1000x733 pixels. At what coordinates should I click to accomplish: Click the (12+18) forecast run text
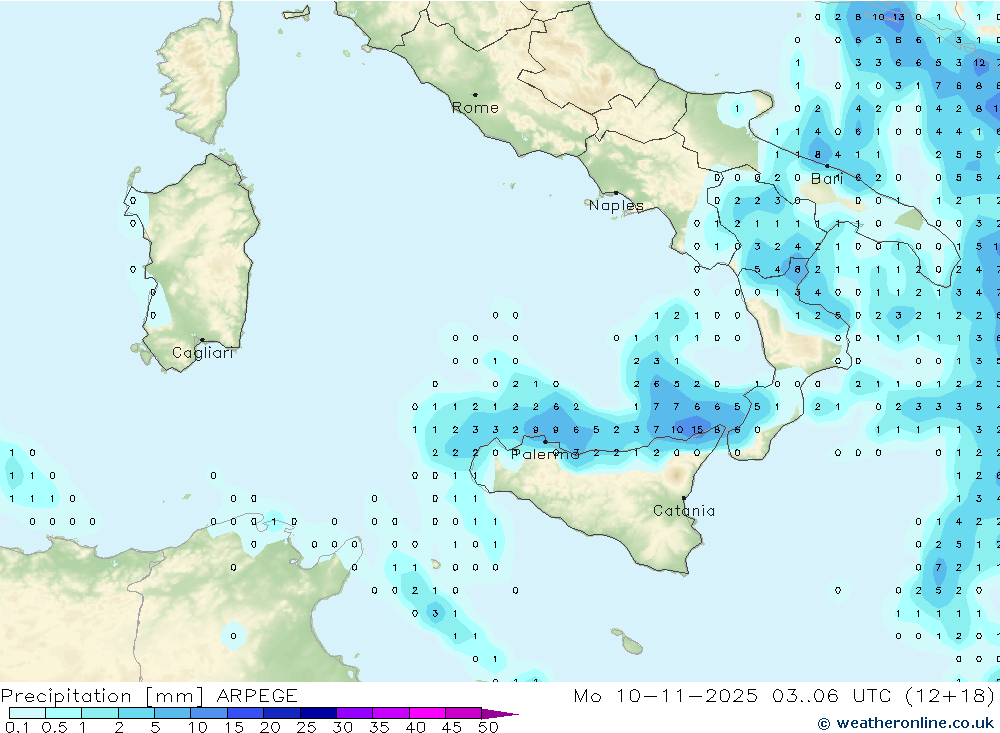point(950,695)
